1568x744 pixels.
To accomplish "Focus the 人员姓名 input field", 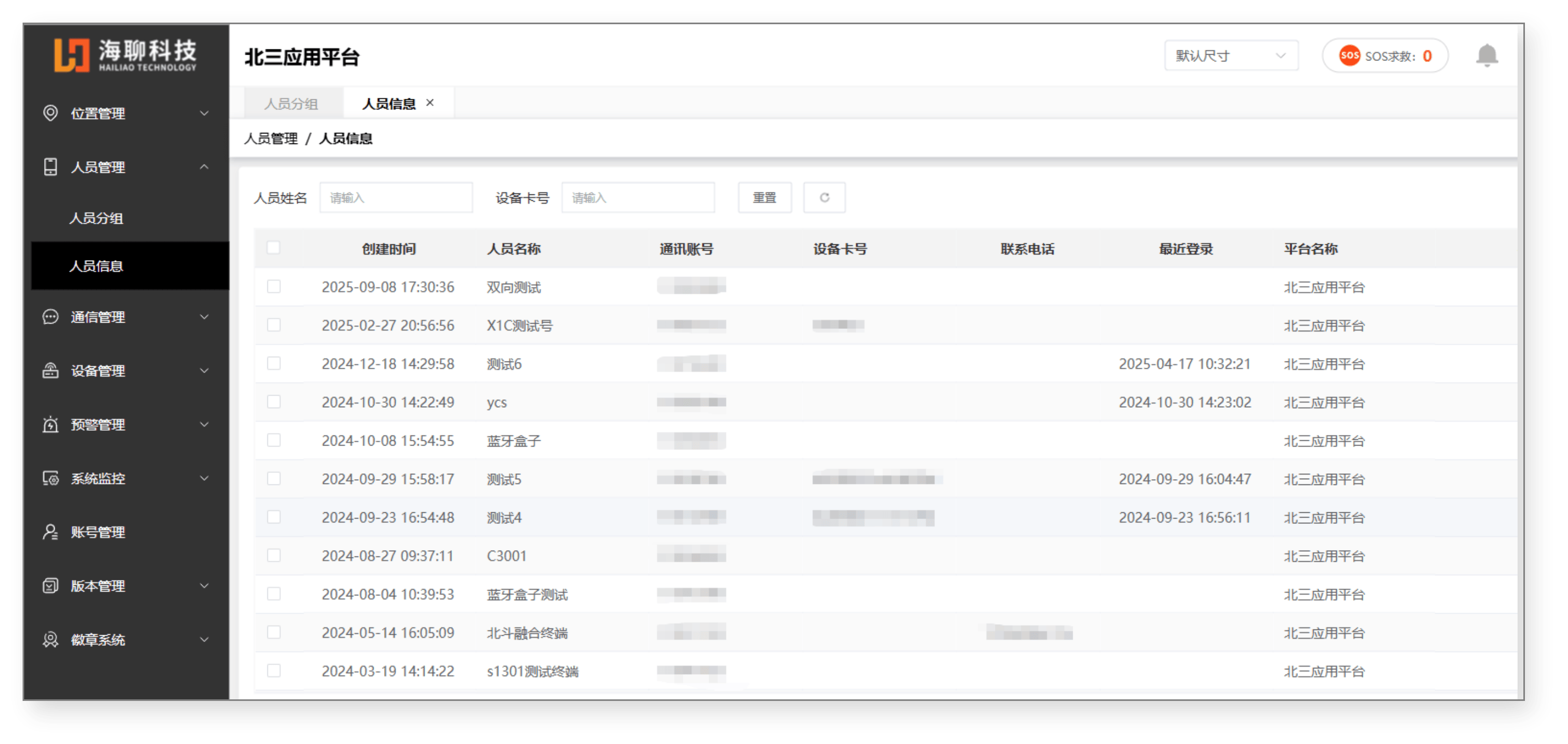I will [396, 197].
